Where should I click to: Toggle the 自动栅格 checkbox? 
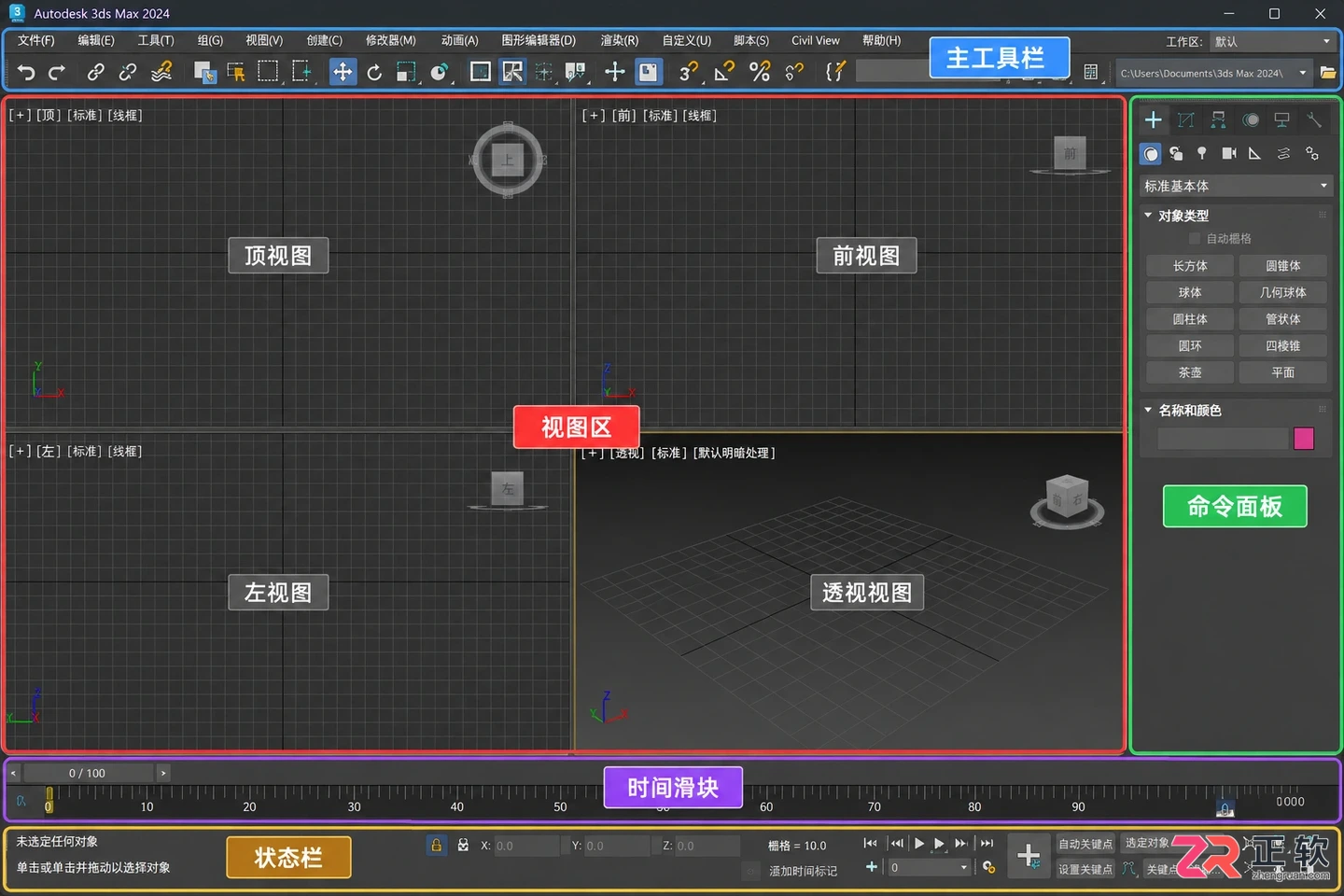1195,239
